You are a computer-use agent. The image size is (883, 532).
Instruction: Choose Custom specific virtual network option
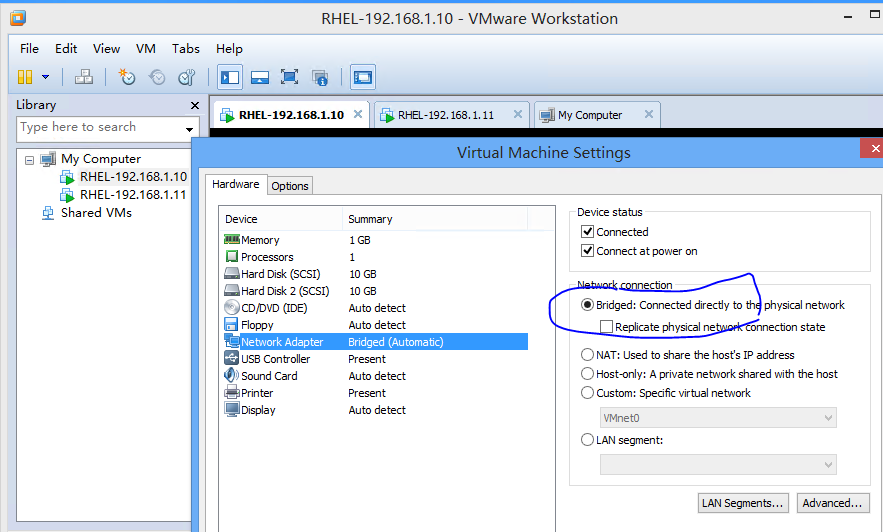tap(587, 393)
